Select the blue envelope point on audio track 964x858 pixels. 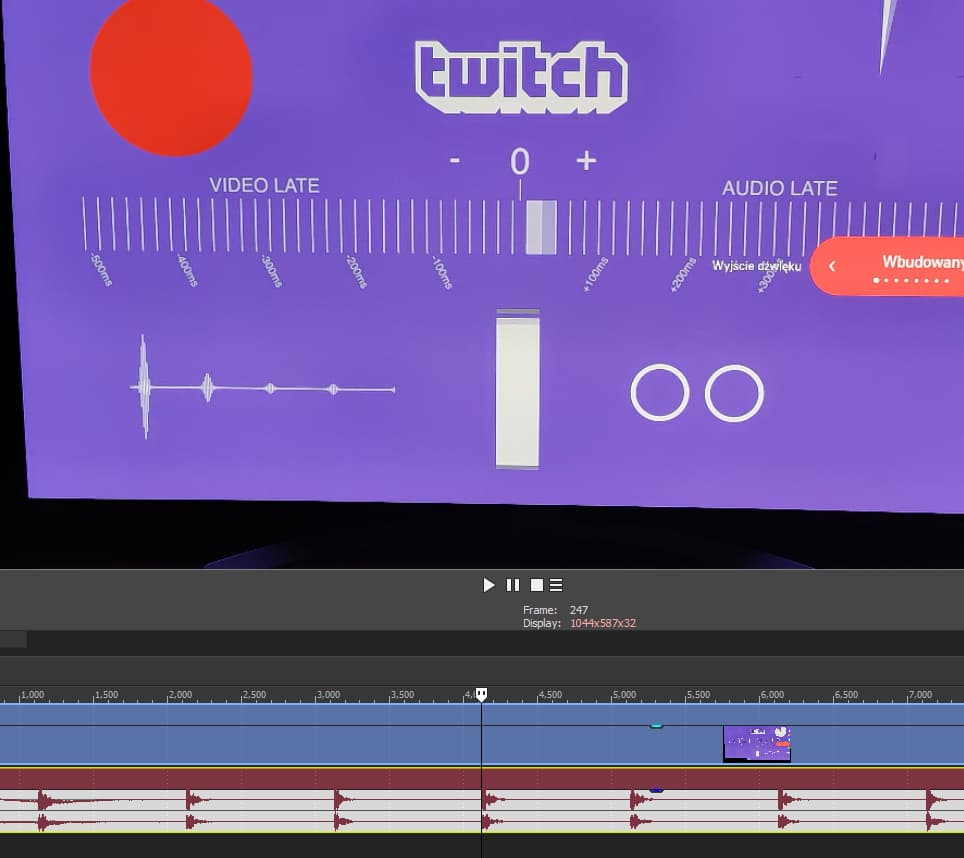pyautogui.click(x=657, y=790)
